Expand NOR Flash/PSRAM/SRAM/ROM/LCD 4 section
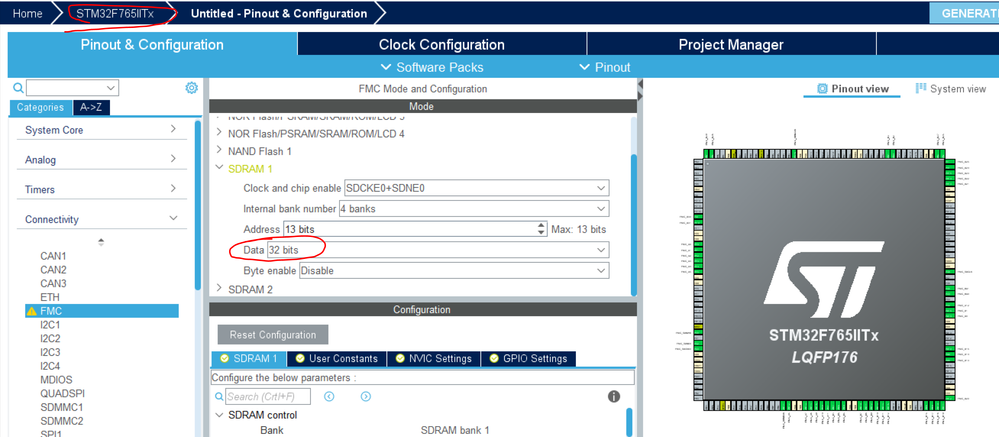The image size is (999, 437). (220, 133)
